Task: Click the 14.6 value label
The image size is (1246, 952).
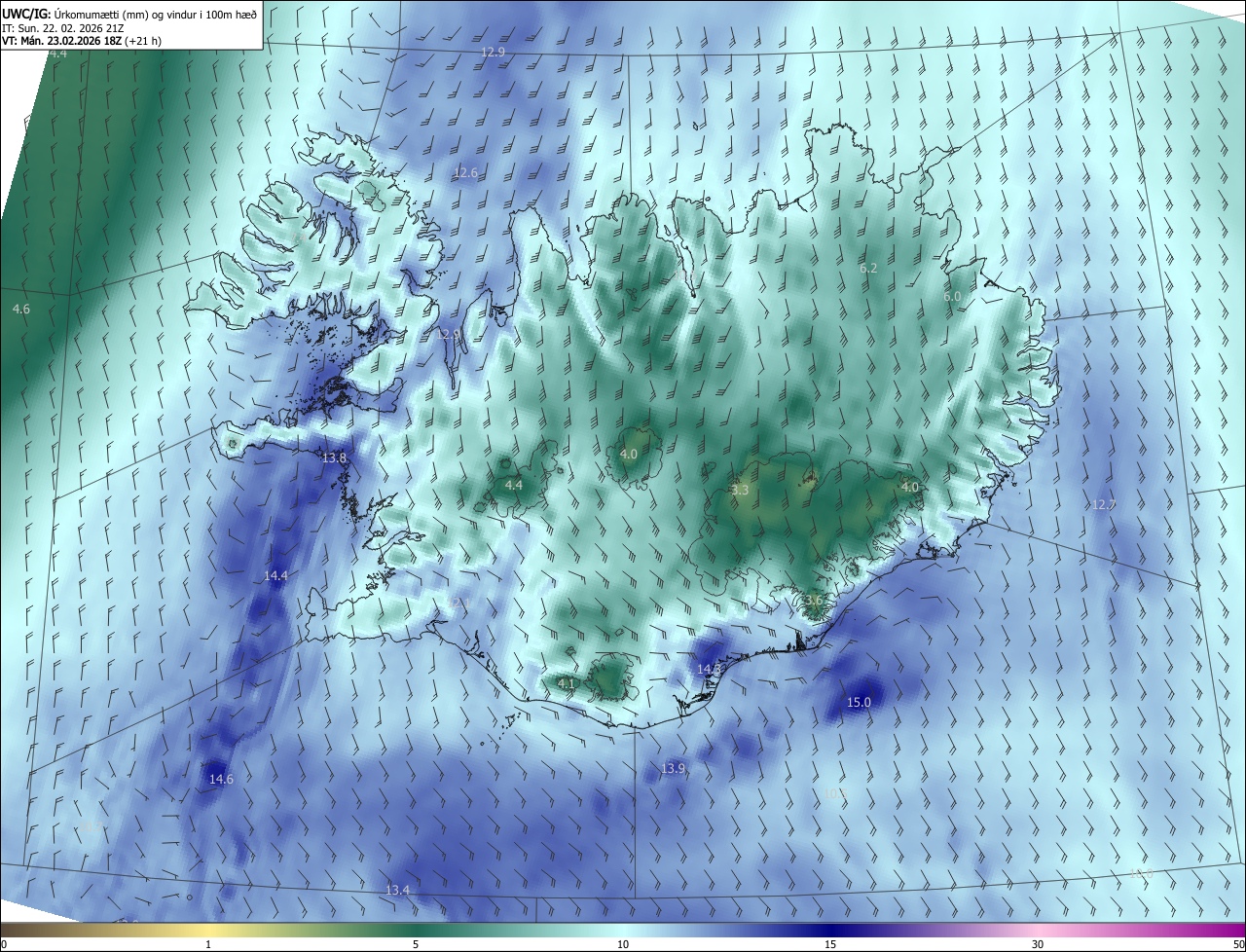Action: coord(221,779)
